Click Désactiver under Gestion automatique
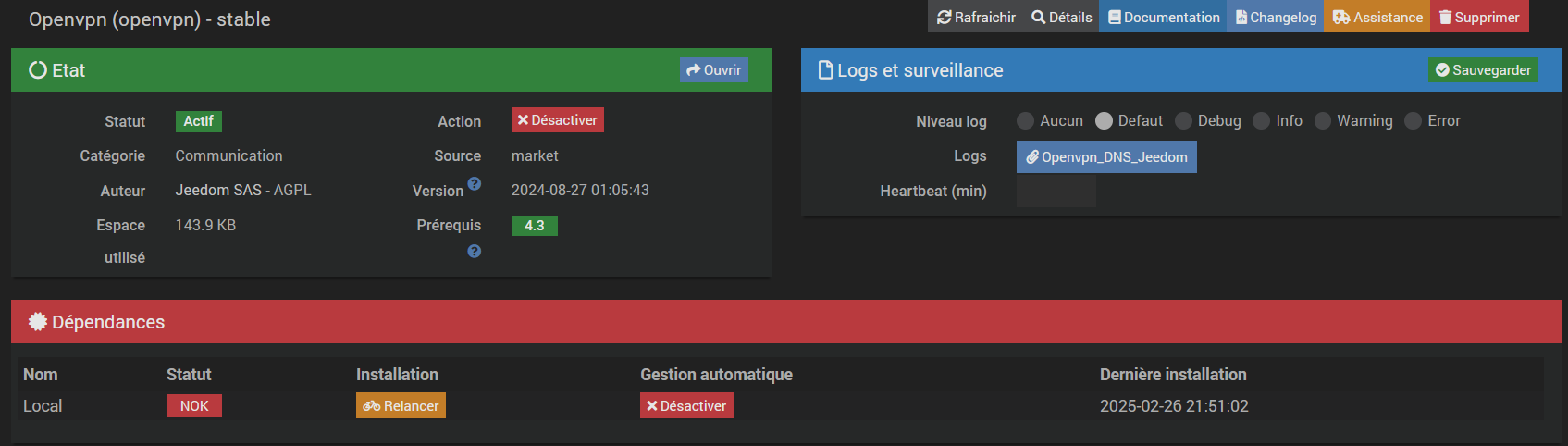 (686, 405)
